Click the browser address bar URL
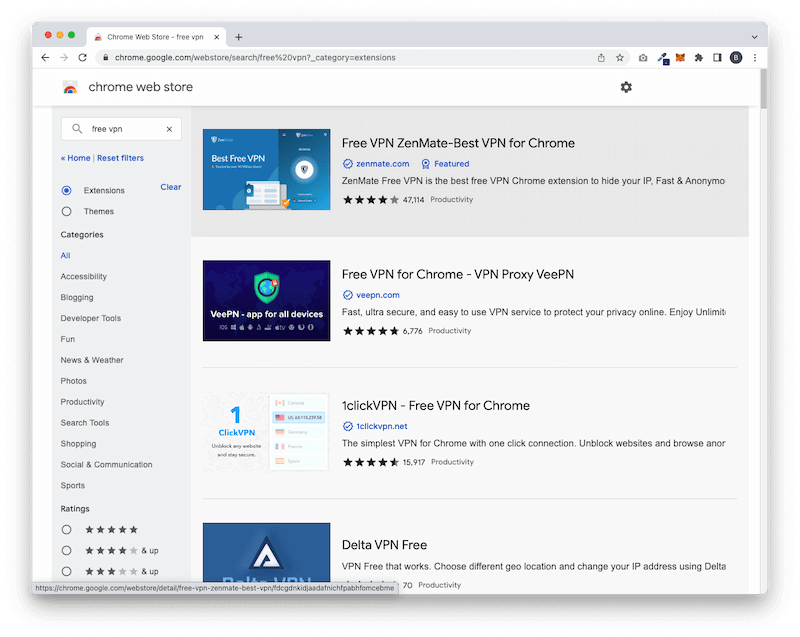Viewport: 800px width, 637px height. coord(255,58)
